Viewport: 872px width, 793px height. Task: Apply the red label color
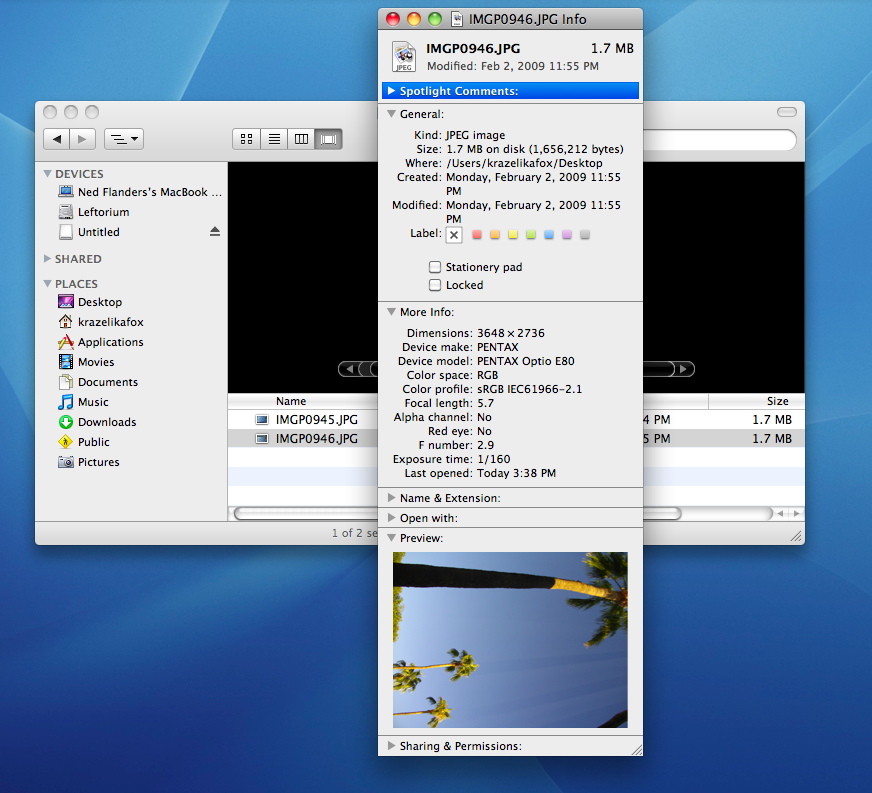coord(477,235)
